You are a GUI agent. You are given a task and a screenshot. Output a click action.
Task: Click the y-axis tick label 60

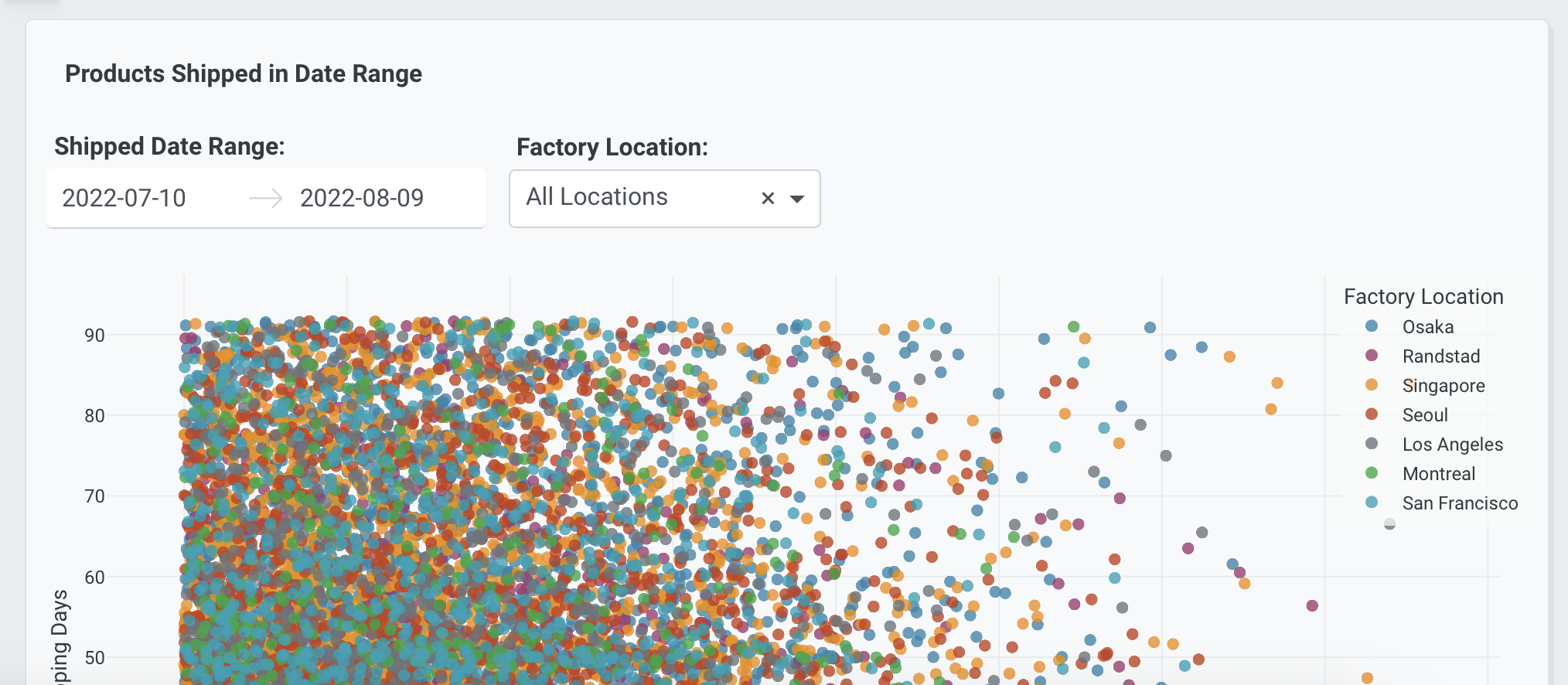click(94, 578)
